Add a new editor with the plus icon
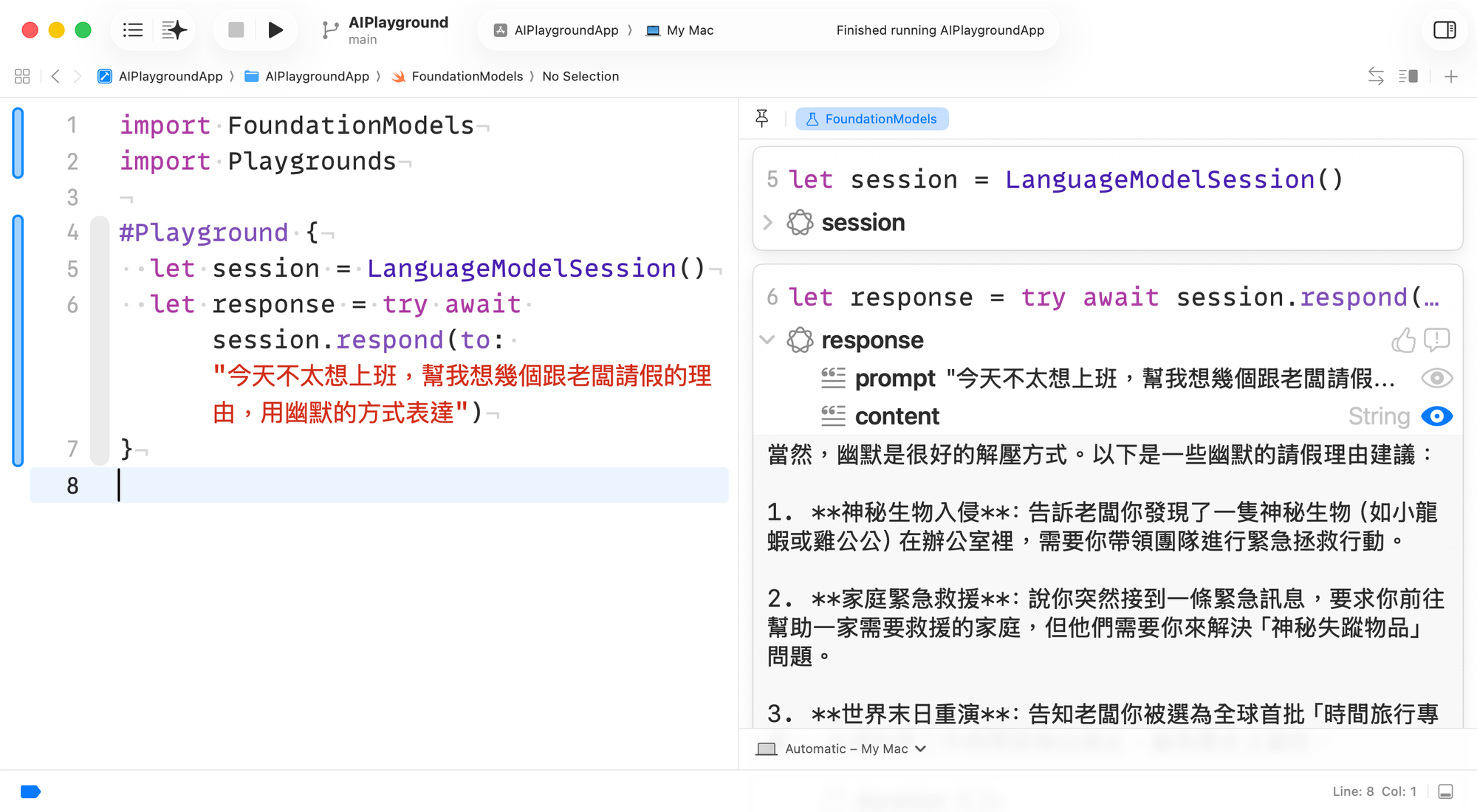The height and width of the screenshot is (812, 1477). click(x=1451, y=76)
